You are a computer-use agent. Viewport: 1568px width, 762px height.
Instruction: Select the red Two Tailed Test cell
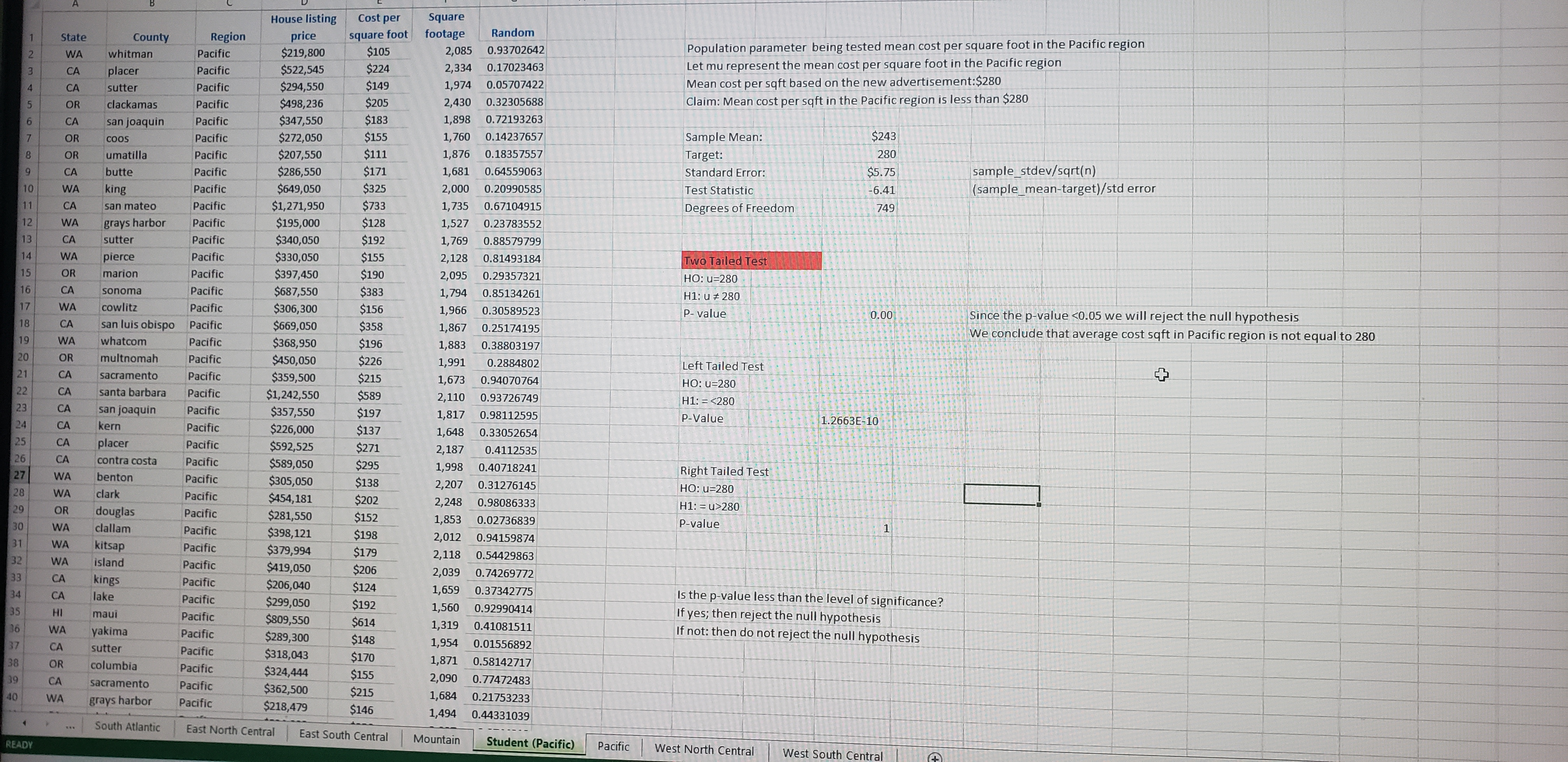[751, 261]
